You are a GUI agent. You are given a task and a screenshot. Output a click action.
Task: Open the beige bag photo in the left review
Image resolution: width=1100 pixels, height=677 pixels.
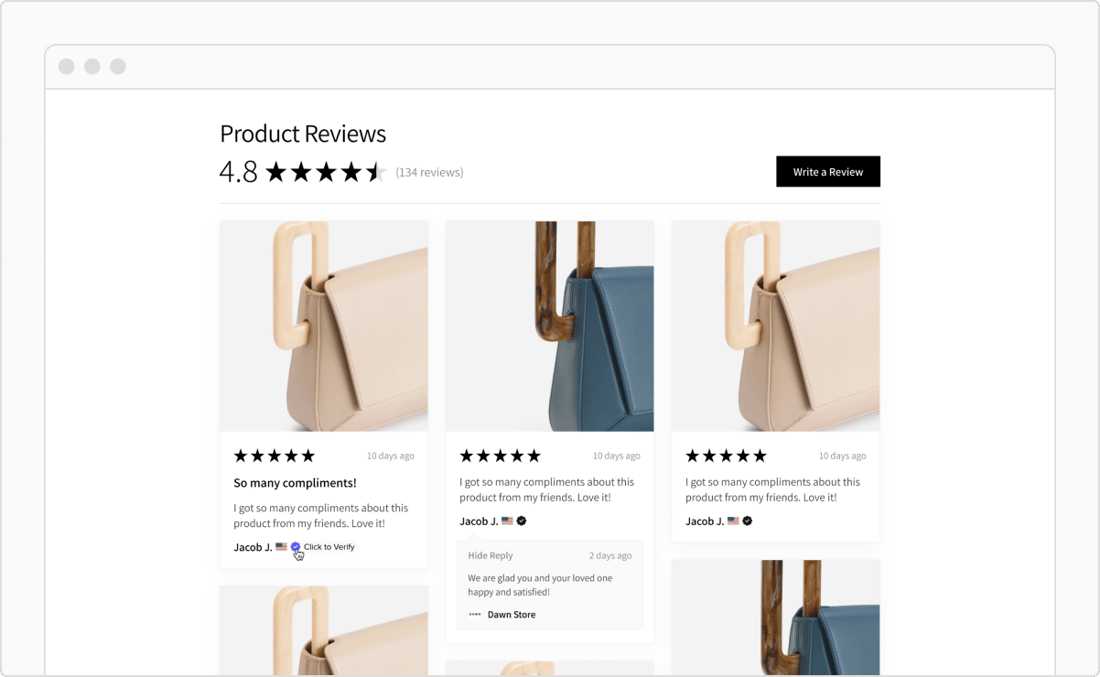324,326
